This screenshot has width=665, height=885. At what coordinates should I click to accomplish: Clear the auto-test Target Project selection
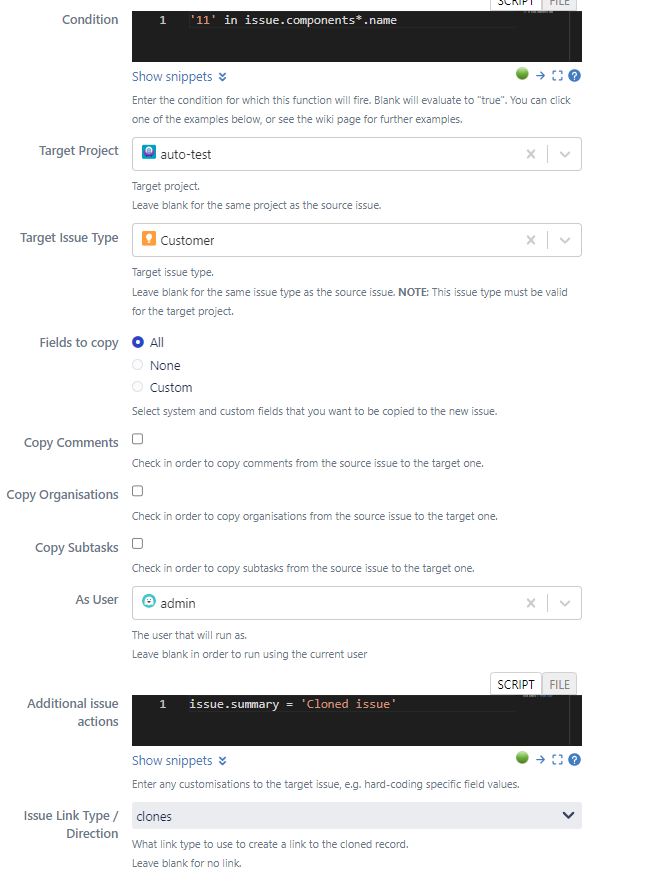pyautogui.click(x=531, y=154)
